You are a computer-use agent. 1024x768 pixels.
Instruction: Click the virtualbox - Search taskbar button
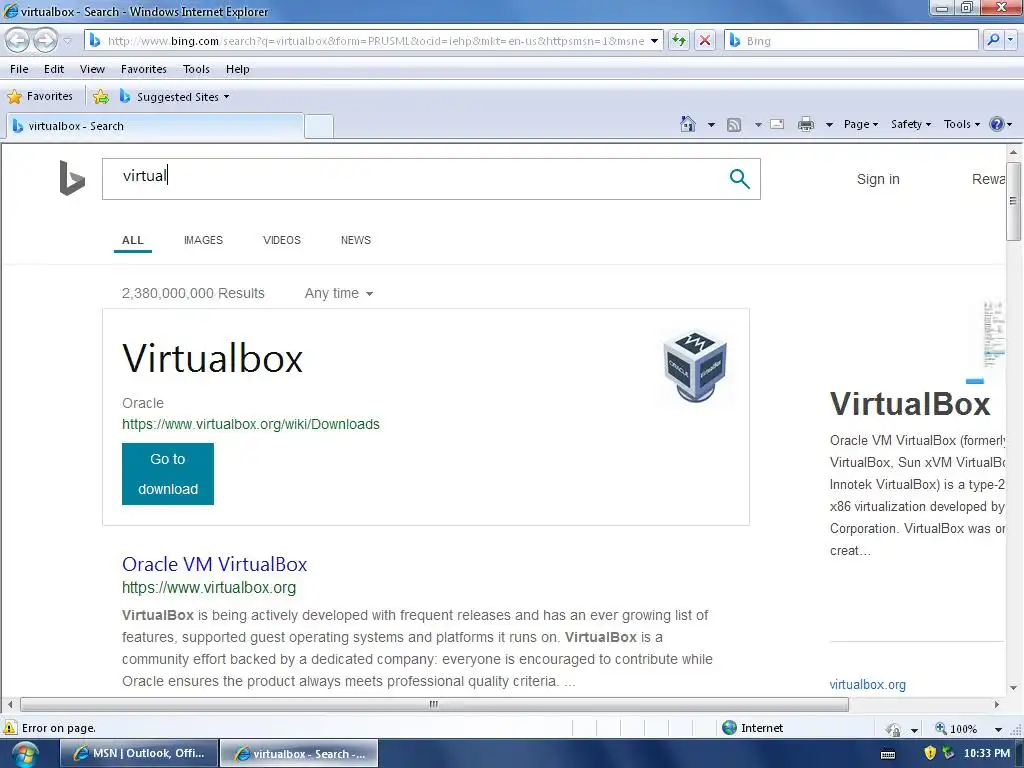pyautogui.click(x=299, y=754)
